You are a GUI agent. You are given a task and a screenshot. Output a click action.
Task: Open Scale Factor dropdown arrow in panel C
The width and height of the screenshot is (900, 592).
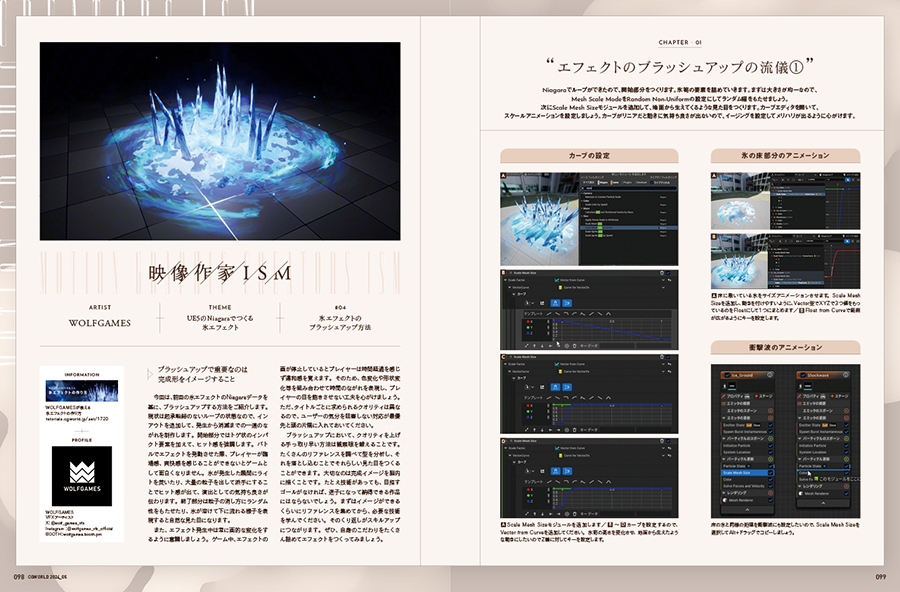[663, 364]
